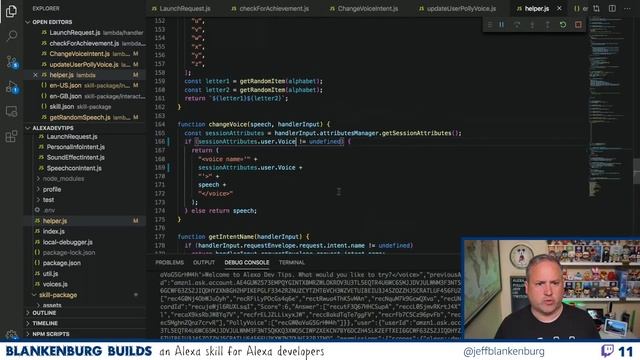The height and width of the screenshot is (360, 640).
Task: Open index.js in file tree
Action: 53,231
